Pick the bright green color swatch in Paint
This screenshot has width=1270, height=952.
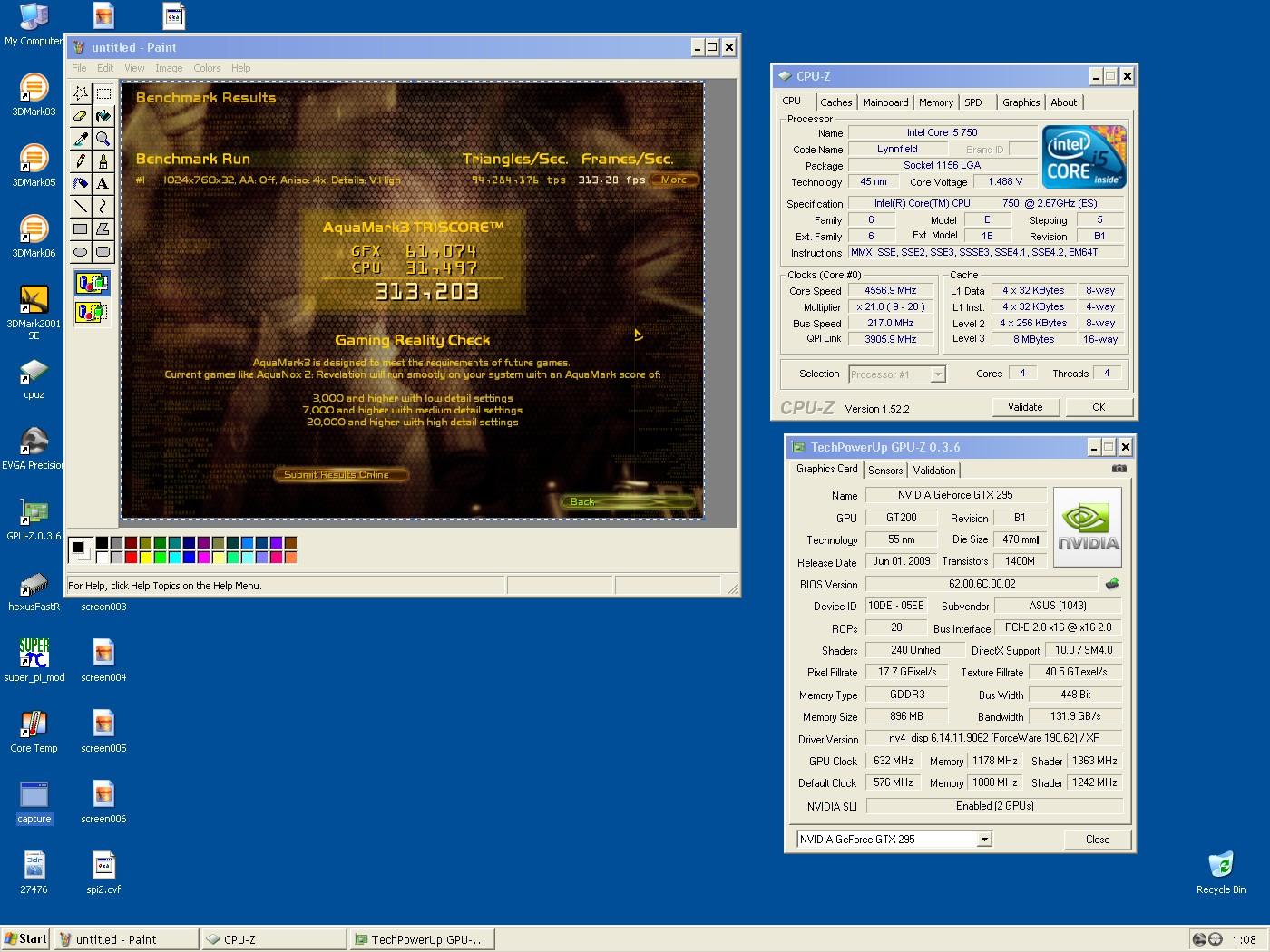161,557
